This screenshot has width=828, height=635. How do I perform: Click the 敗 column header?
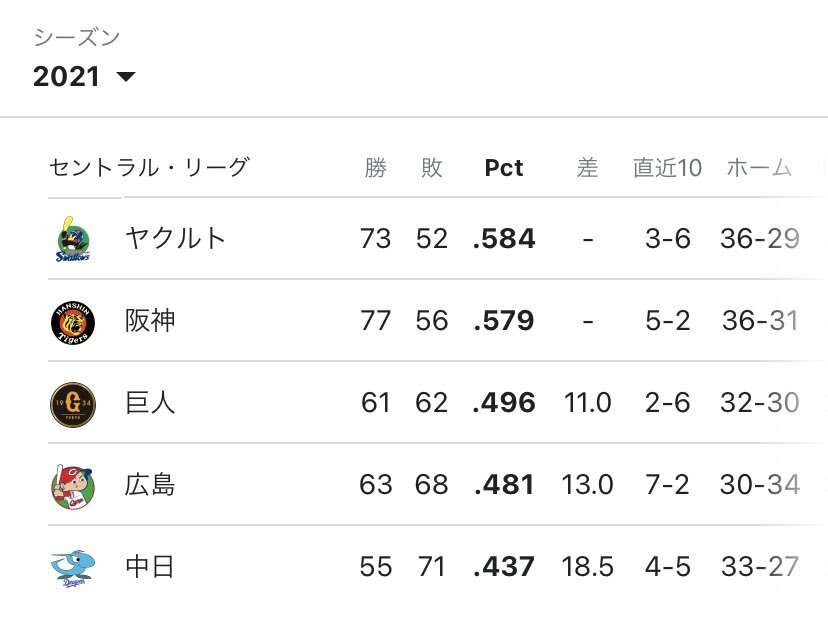432,168
